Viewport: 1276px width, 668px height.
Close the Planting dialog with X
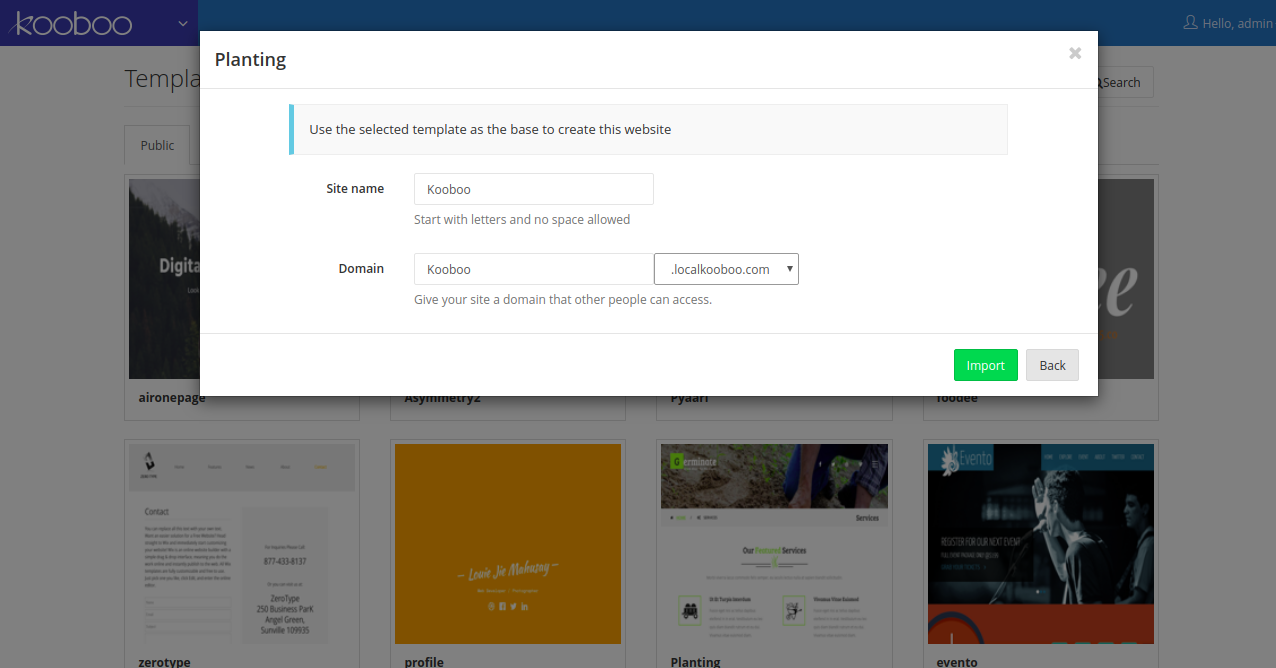coord(1075,53)
